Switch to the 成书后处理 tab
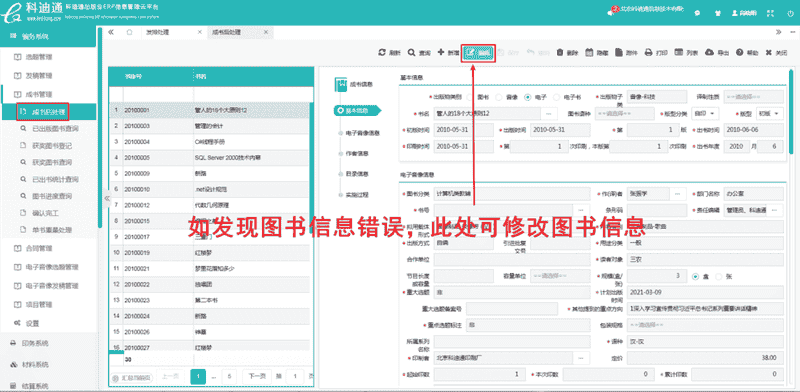Image resolution: width=800 pixels, height=392 pixels. coord(240,32)
